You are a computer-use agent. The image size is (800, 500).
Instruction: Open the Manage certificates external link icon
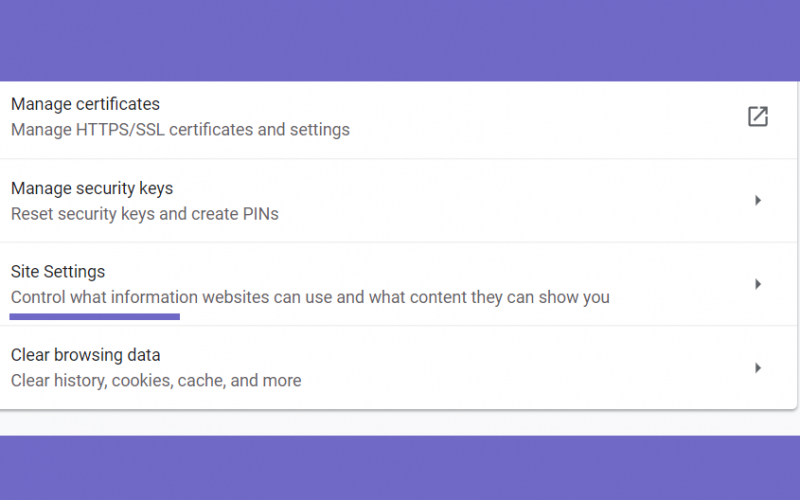click(758, 116)
